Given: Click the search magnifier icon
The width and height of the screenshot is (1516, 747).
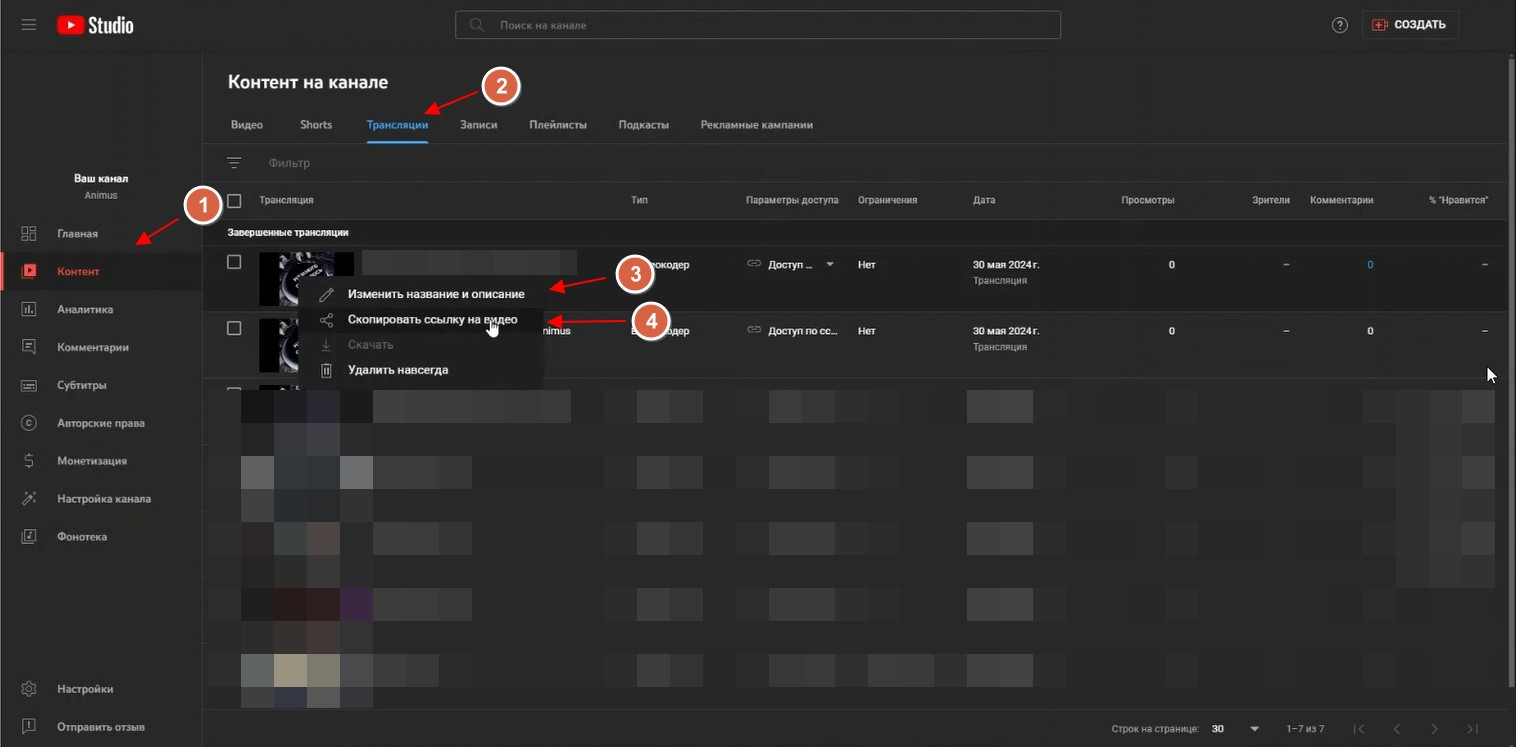Looking at the screenshot, I should [x=477, y=25].
